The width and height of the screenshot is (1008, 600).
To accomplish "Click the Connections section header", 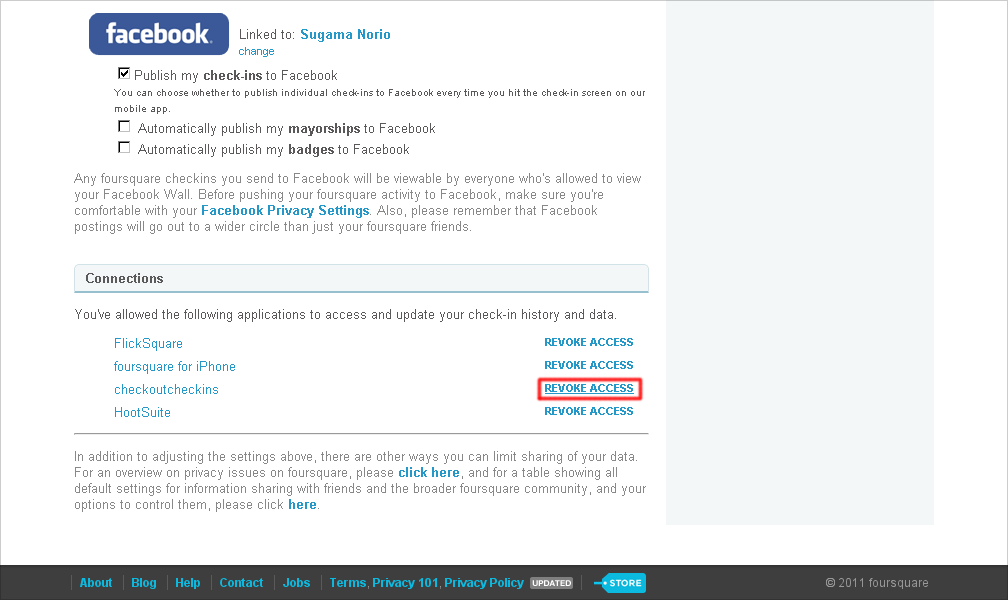I will 361,278.
